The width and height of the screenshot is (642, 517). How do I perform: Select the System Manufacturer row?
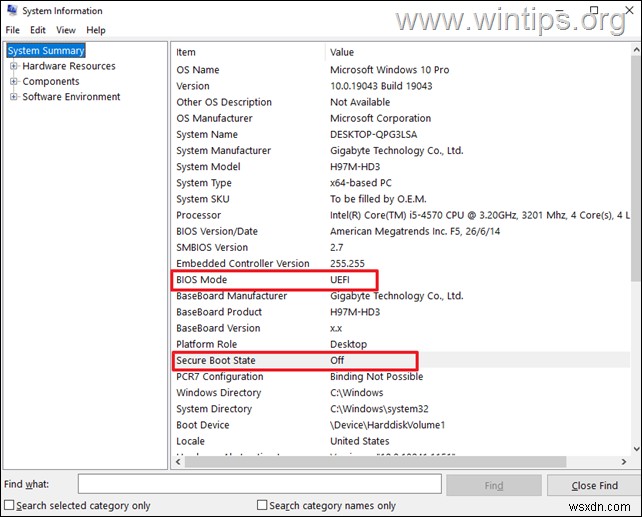click(401, 151)
